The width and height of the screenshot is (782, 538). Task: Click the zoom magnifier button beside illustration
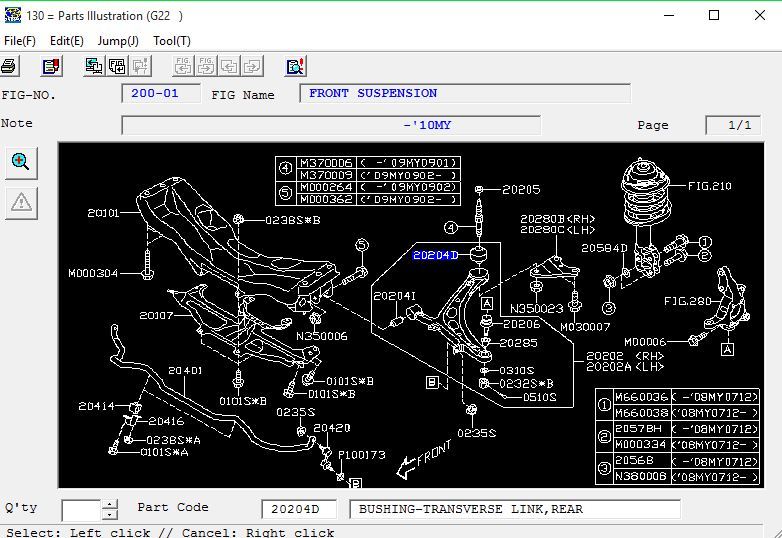click(x=21, y=163)
